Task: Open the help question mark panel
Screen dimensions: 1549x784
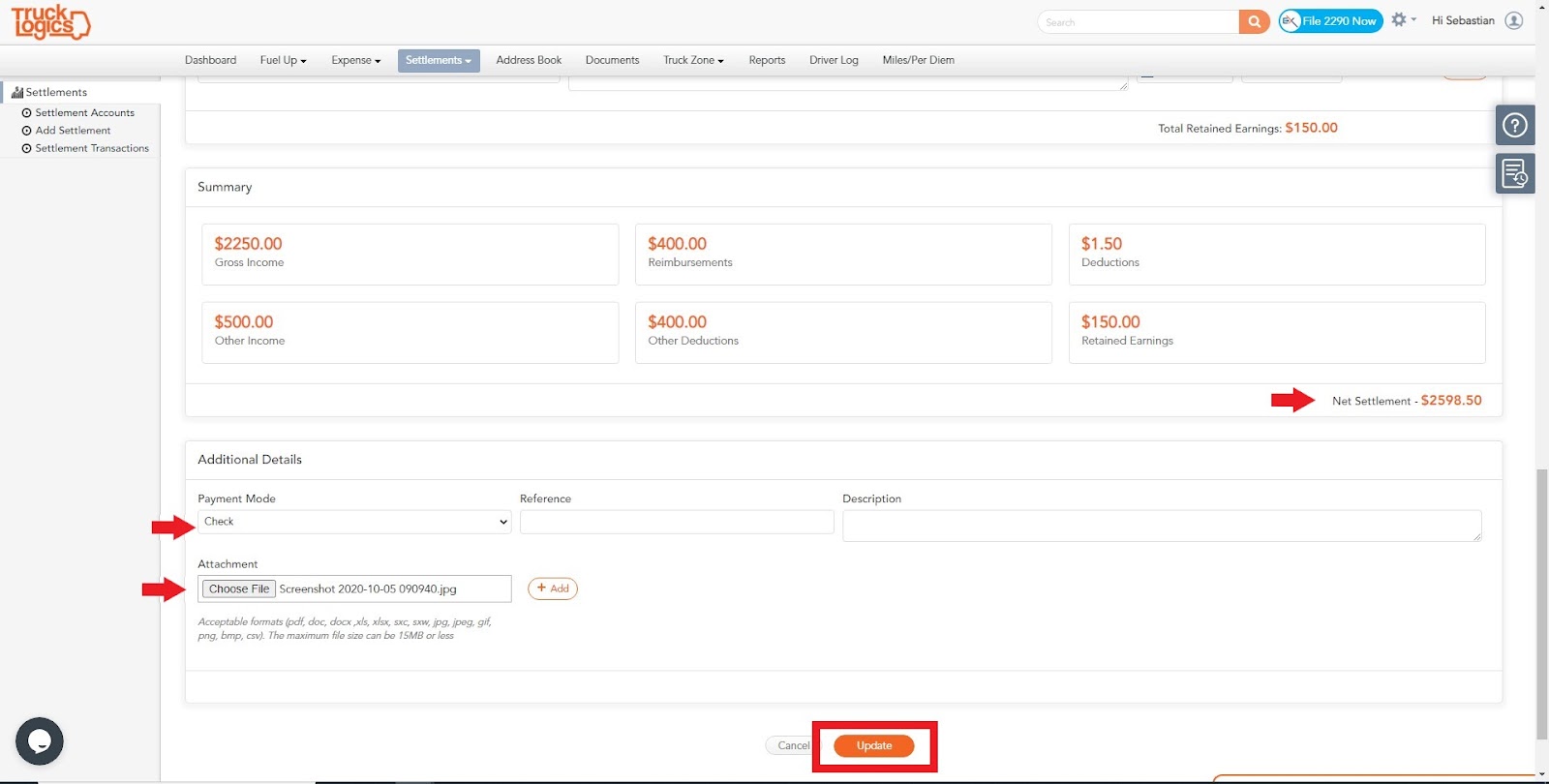Action: point(1515,125)
